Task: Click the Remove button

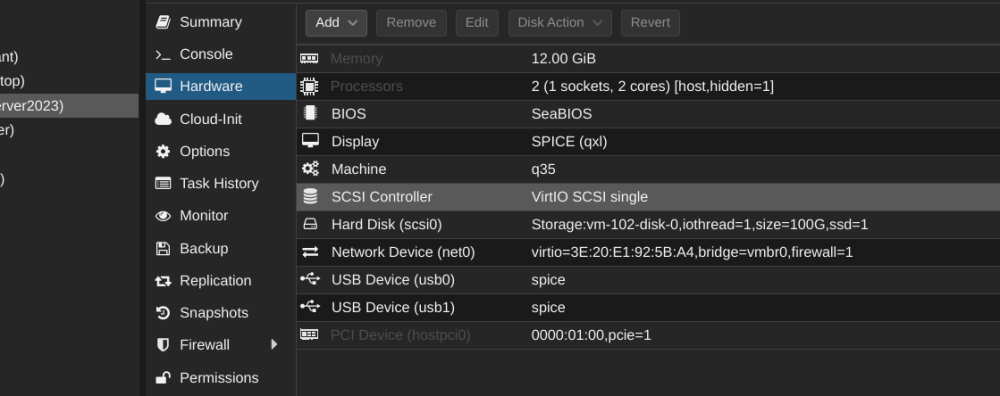Action: [411, 23]
